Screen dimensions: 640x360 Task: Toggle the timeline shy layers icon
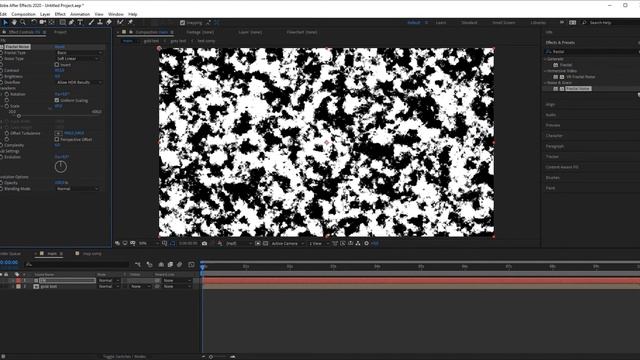click(x=161, y=264)
